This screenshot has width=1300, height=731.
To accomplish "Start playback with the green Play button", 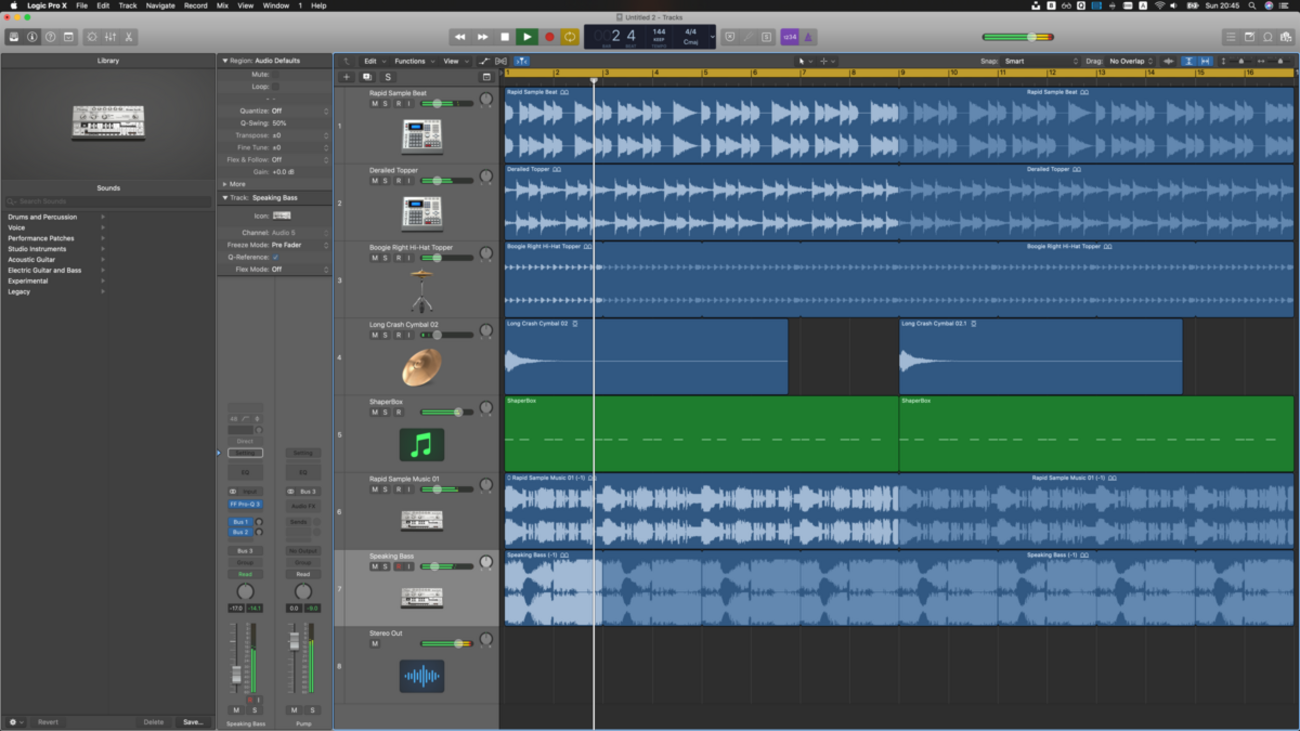I will pos(527,37).
